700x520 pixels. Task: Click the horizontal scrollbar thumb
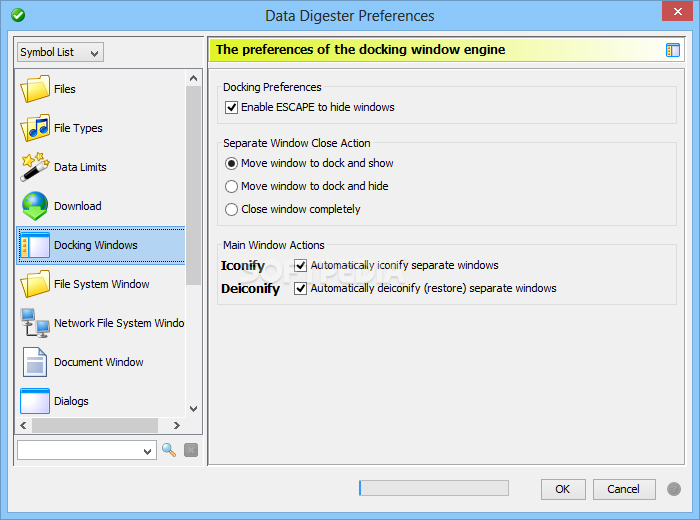click(95, 425)
